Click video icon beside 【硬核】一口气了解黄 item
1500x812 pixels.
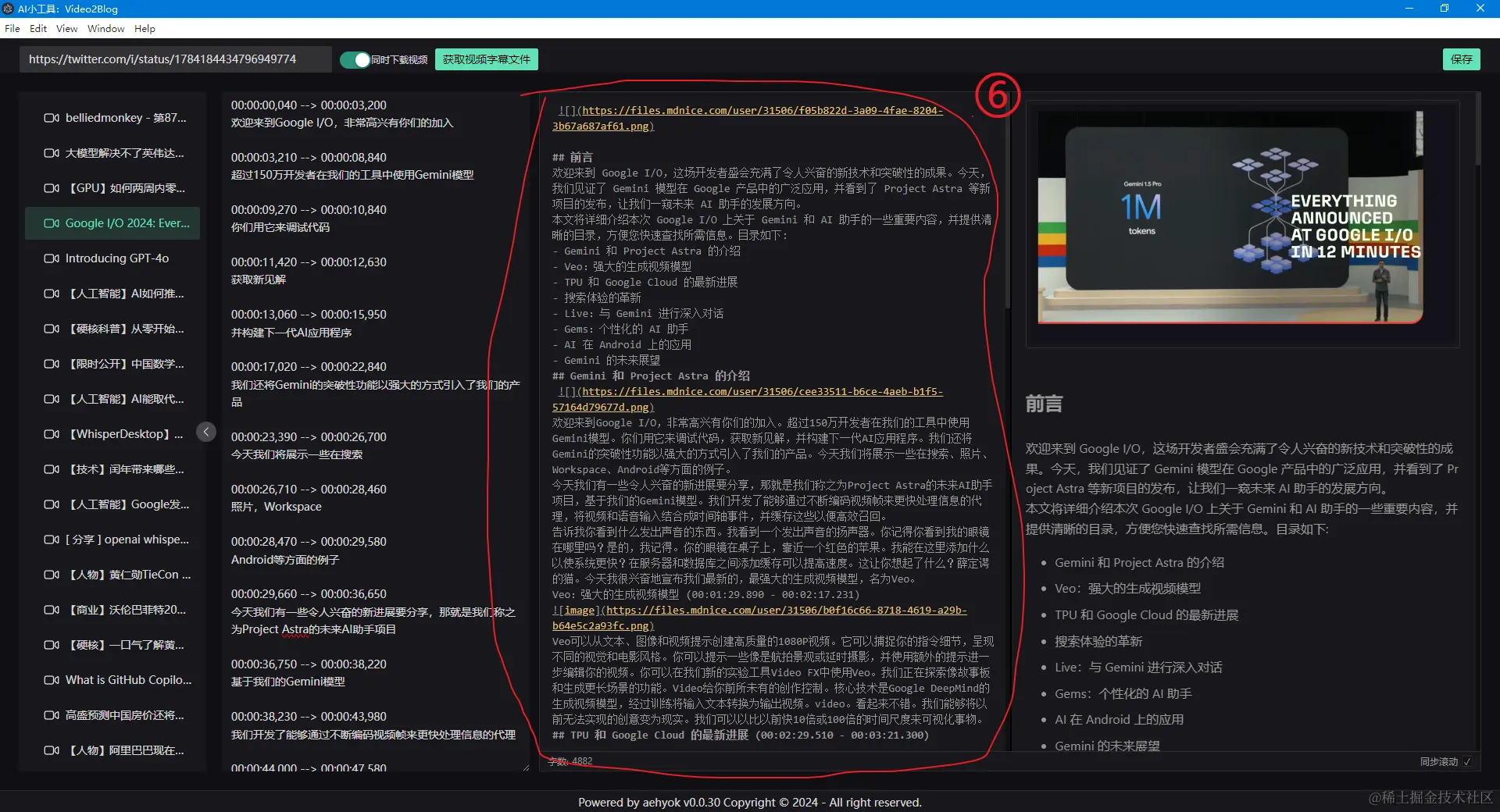coord(52,645)
